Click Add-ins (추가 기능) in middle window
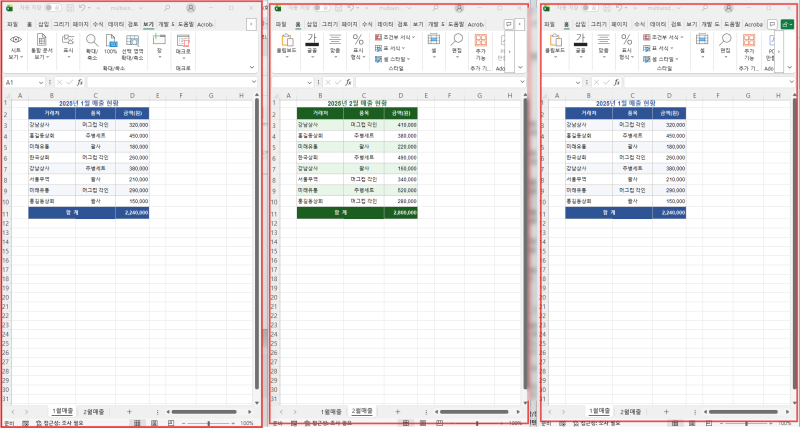 coord(481,47)
